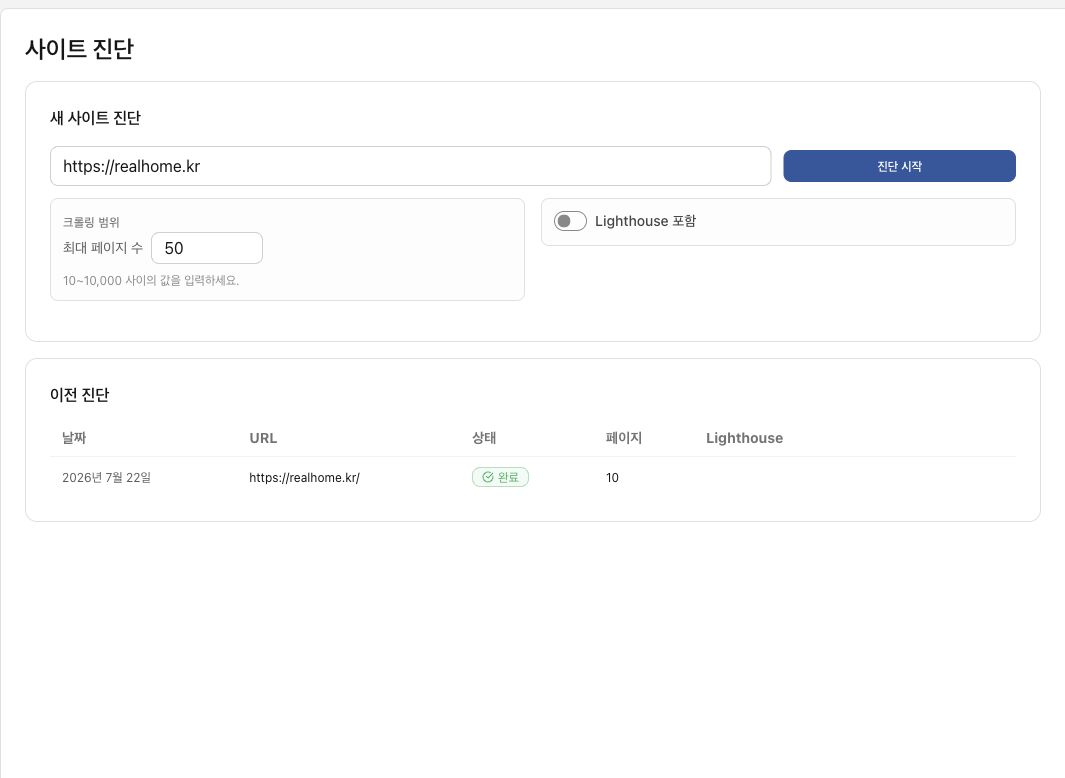1065x778 pixels.
Task: Click the Lighthouse column header
Action: pyautogui.click(x=744, y=438)
